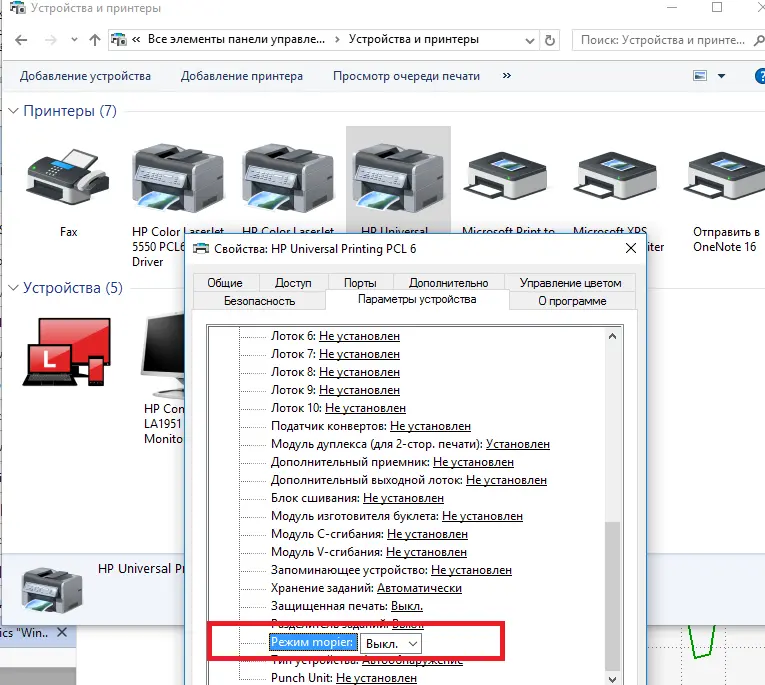765x685 pixels.
Task: Change Модуль дуплекса Установлен value
Action: [x=518, y=444]
